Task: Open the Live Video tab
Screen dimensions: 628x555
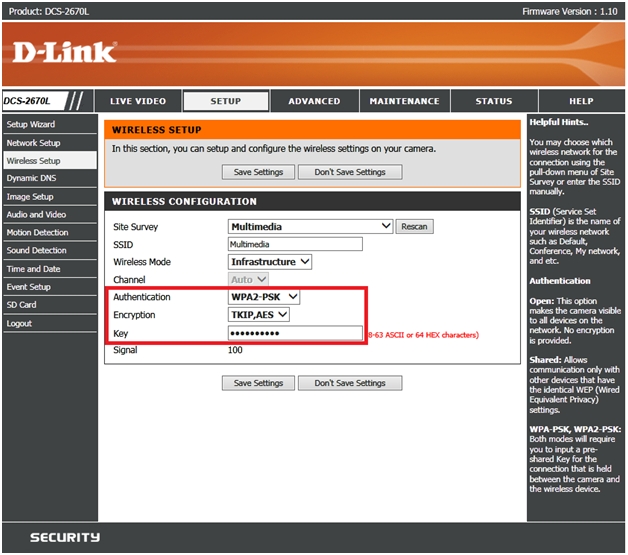Action: [138, 101]
